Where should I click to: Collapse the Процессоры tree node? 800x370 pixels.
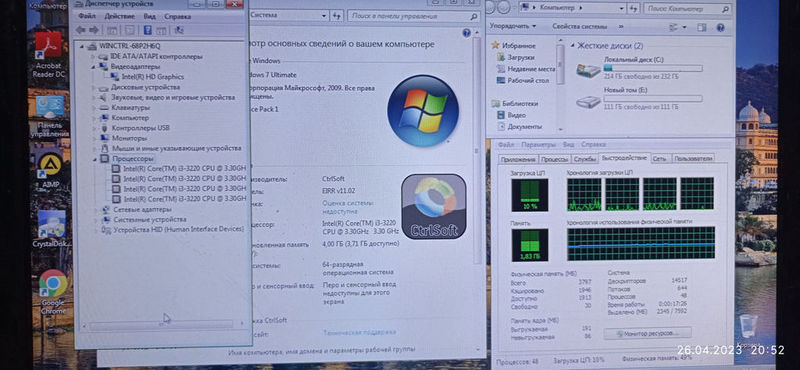pyautogui.click(x=94, y=159)
